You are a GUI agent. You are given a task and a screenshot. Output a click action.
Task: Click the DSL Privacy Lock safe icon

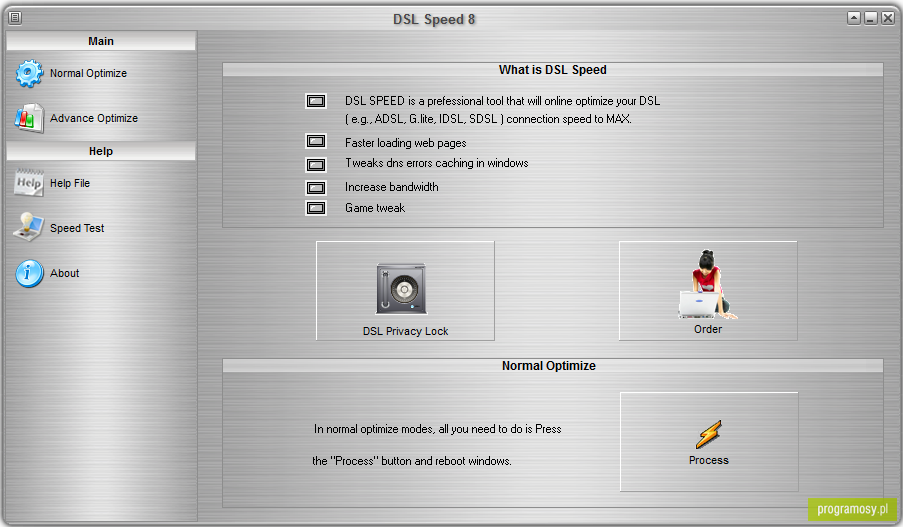point(401,289)
